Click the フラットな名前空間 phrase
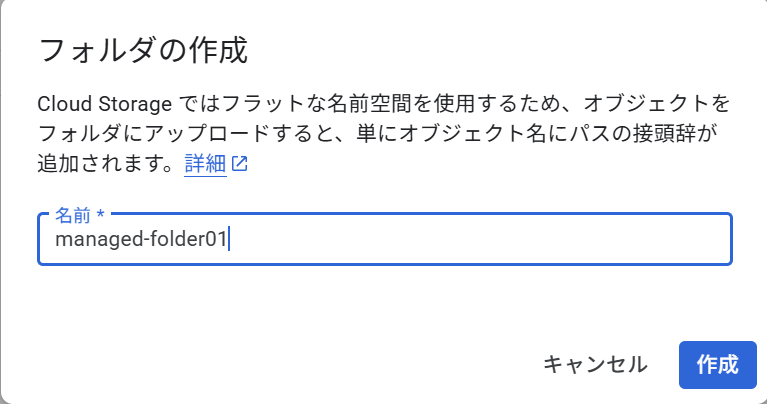 tap(286, 104)
